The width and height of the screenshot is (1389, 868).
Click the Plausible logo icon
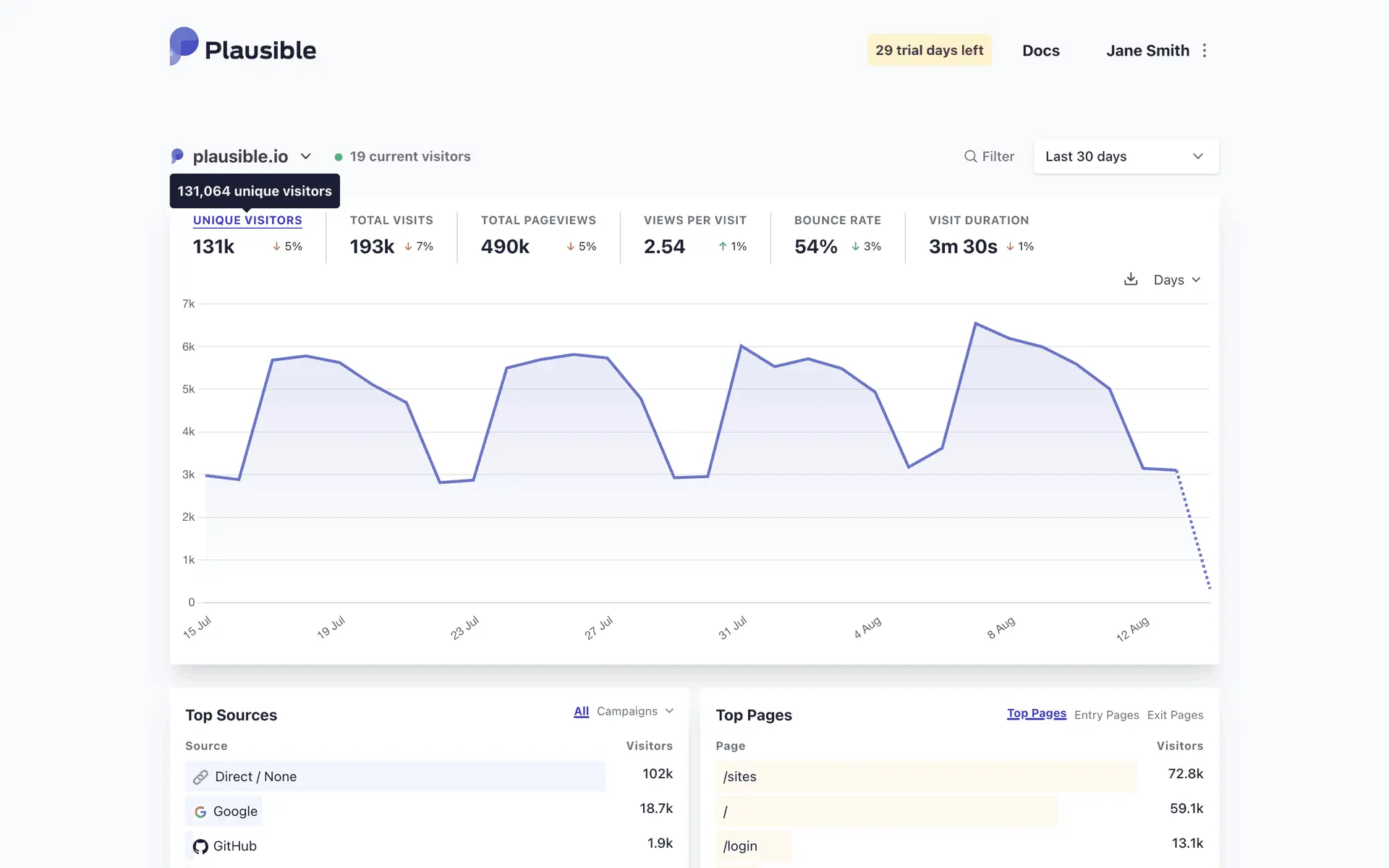pyautogui.click(x=184, y=46)
